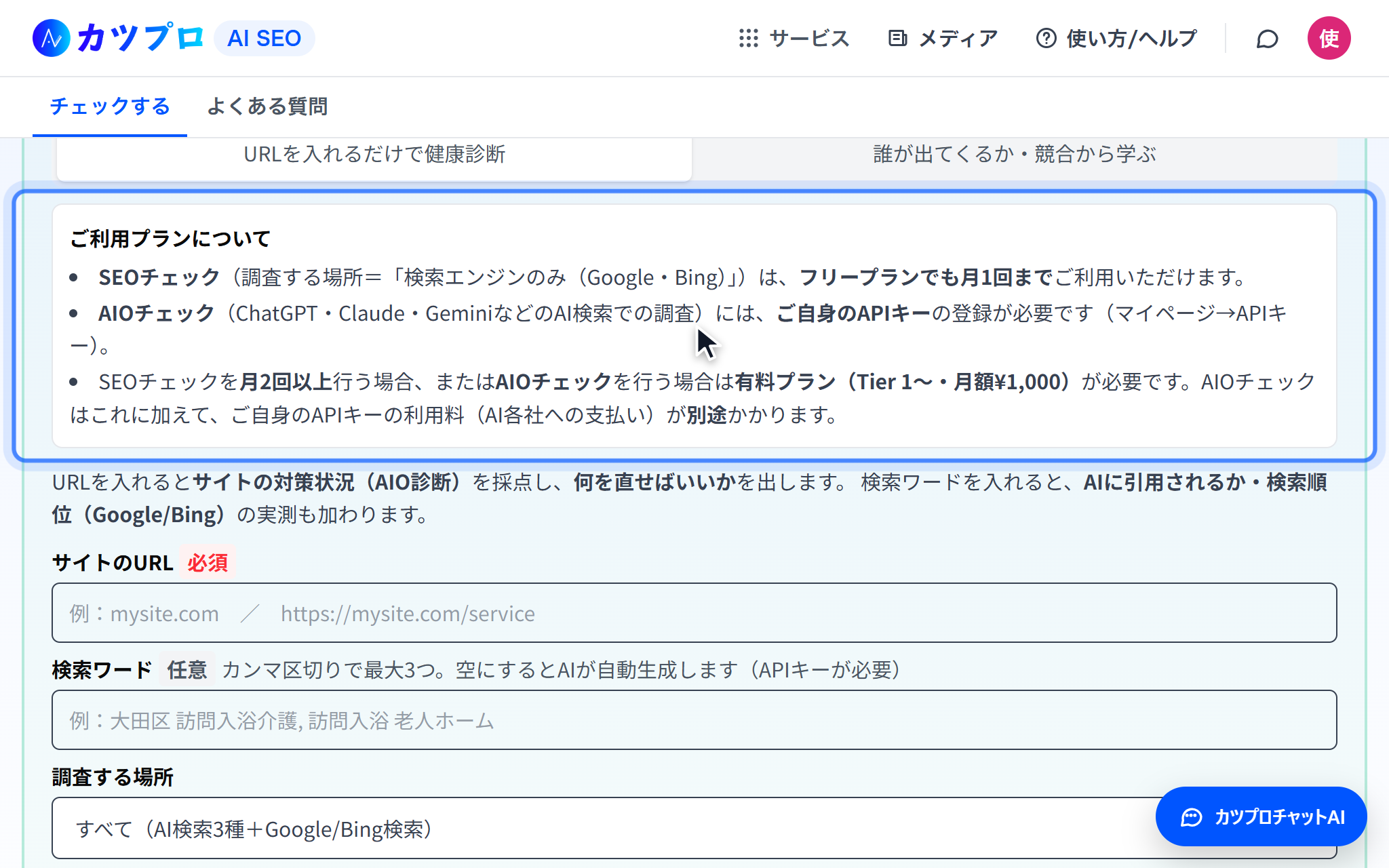Switch to チェックする tab
Screen dimensions: 1389x868
110,106
